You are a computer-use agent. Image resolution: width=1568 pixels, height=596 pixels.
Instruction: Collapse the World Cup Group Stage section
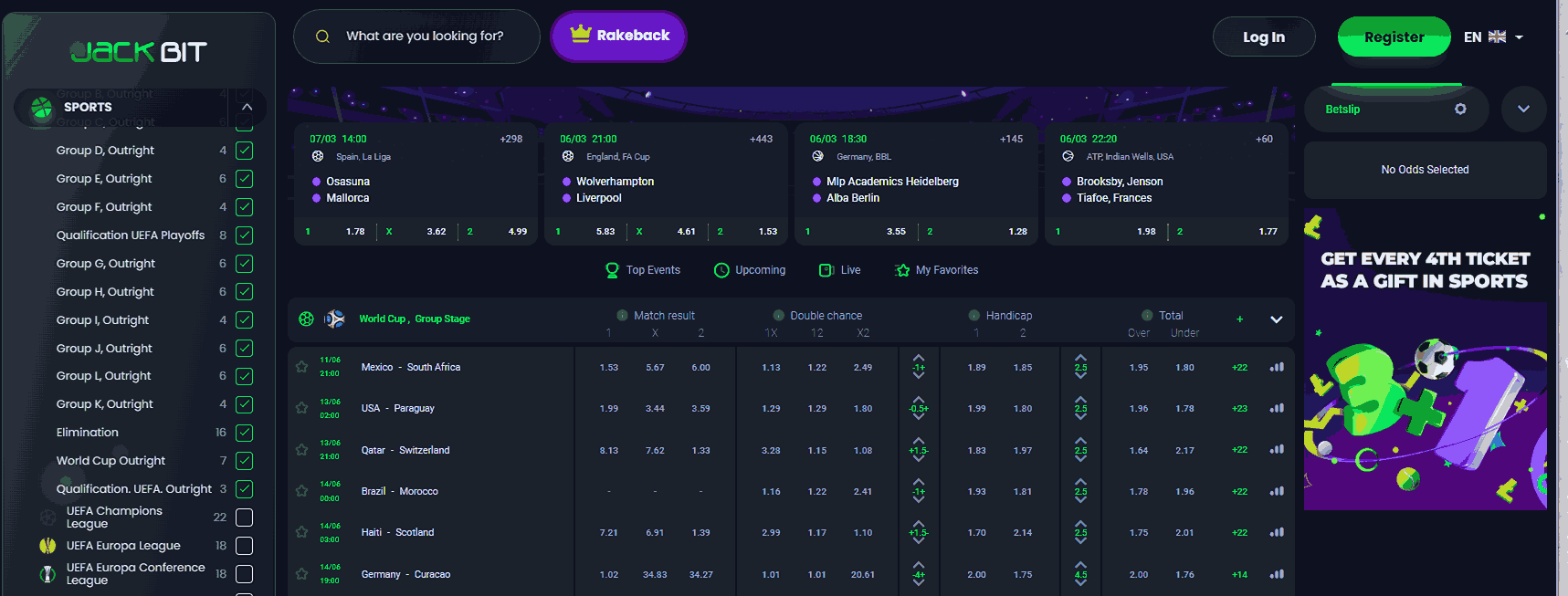(1277, 319)
